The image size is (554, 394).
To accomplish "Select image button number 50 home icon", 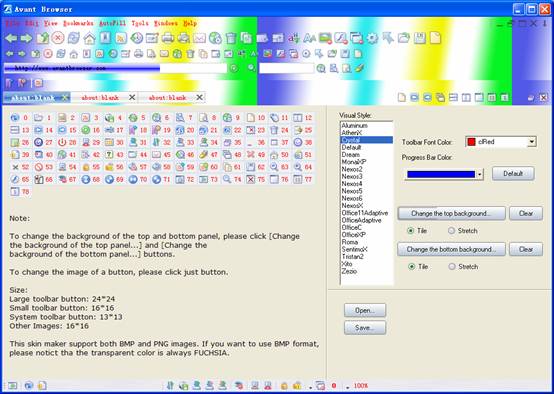I will 279,155.
